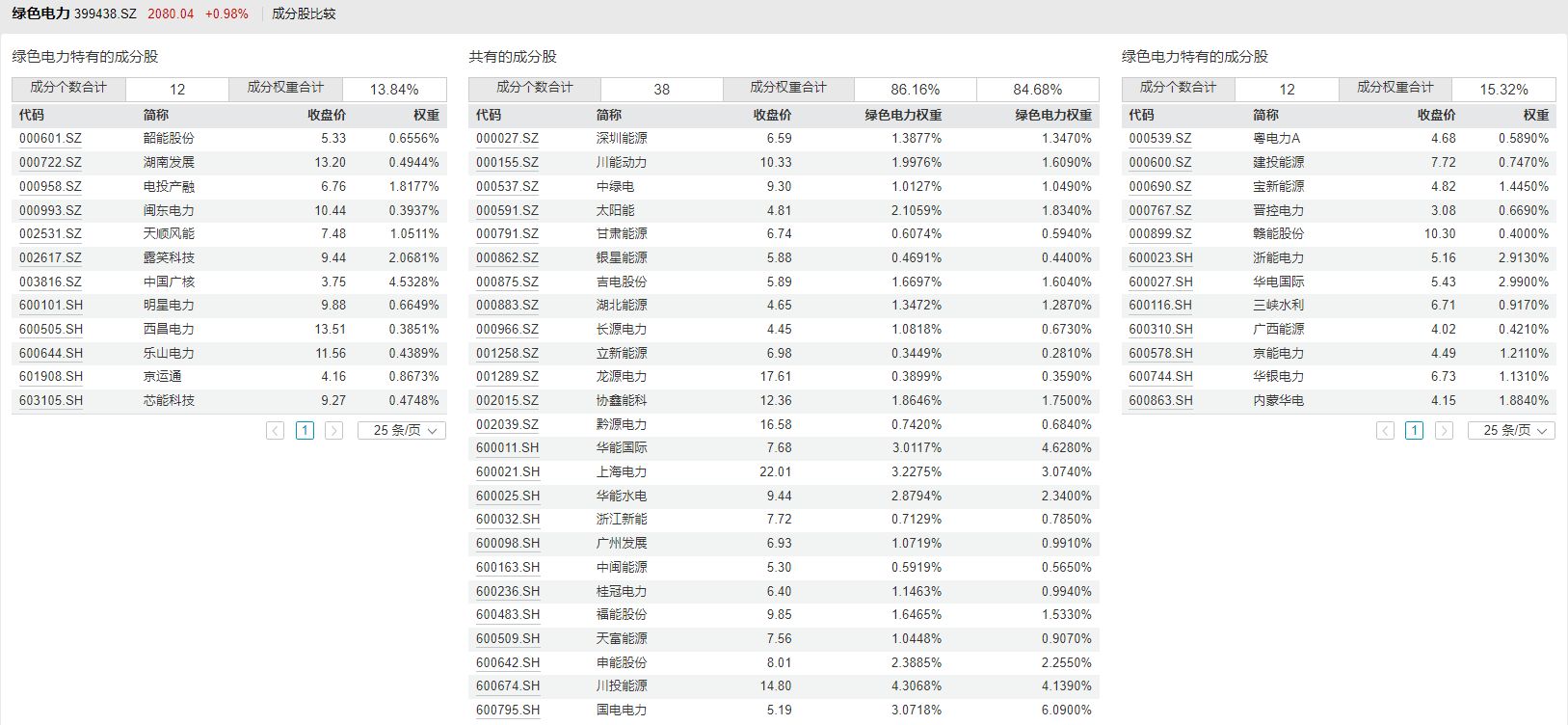1568x725 pixels.
Task: Select page 1 button below 600863.SH row
Action: tap(1414, 431)
